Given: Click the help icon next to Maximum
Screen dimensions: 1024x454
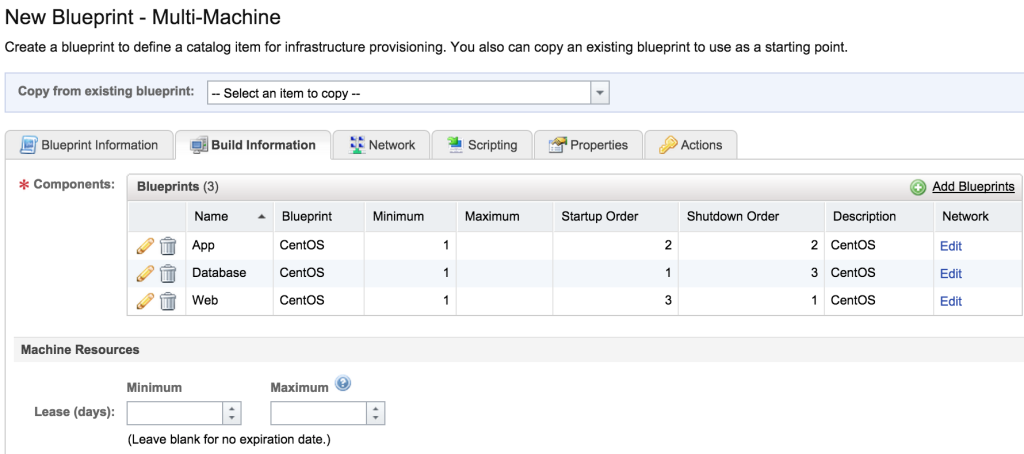Looking at the screenshot, I should 343,384.
